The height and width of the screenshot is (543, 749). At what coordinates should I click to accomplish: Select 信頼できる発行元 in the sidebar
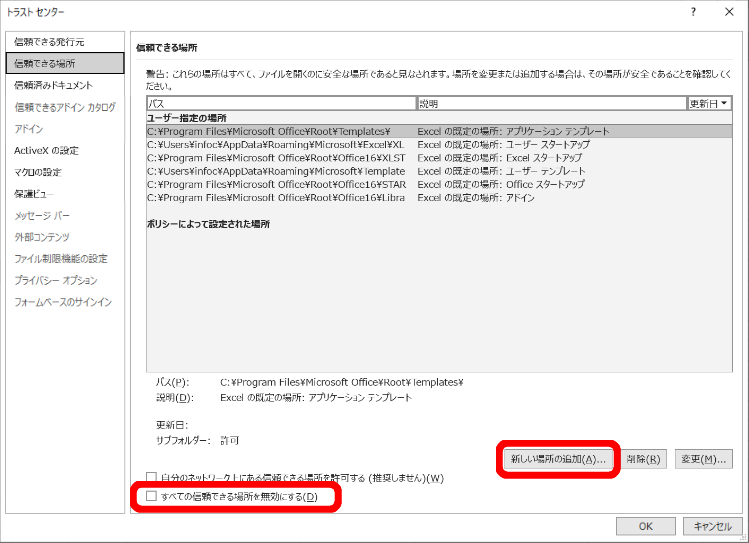[49, 42]
